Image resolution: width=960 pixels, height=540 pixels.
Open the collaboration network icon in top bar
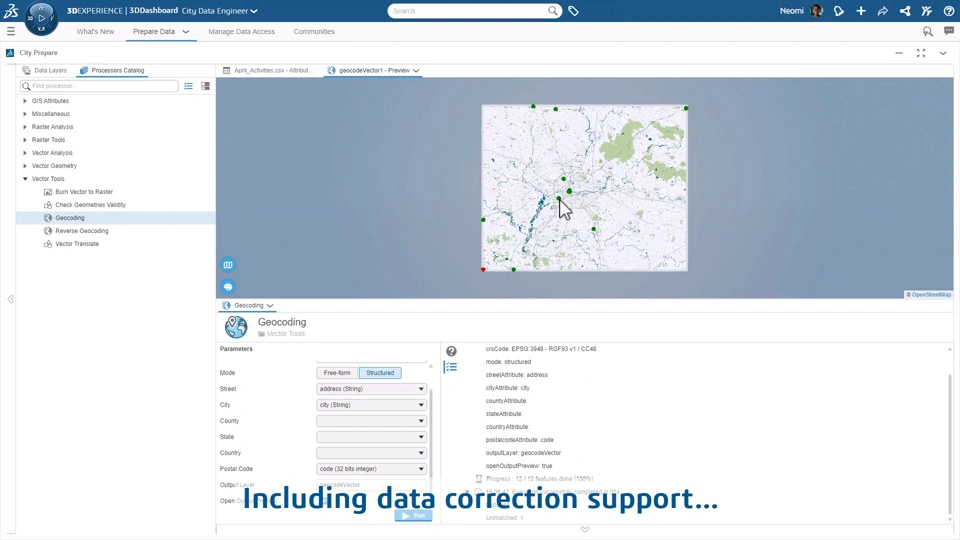[x=905, y=11]
